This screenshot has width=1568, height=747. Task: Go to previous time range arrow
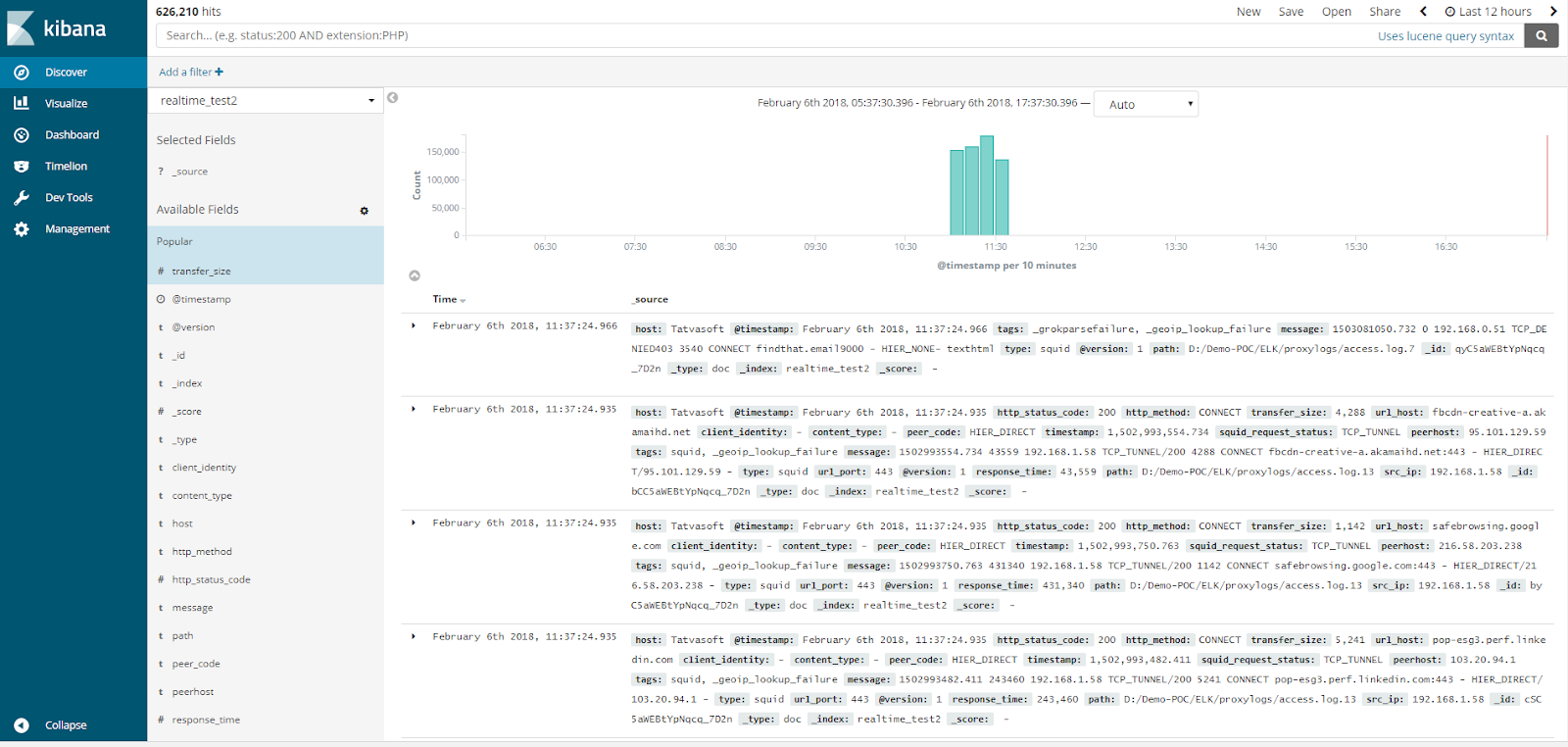(x=1423, y=12)
